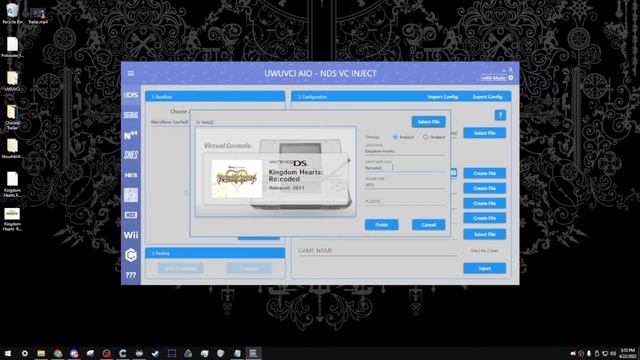Select the Wii console in sidebar

[x=131, y=235]
